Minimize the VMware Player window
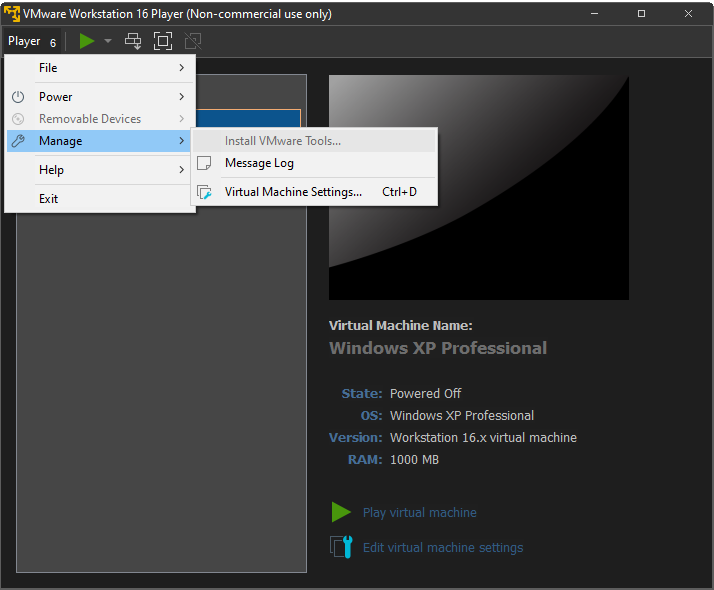This screenshot has height=590, width=714. pyautogui.click(x=594, y=14)
